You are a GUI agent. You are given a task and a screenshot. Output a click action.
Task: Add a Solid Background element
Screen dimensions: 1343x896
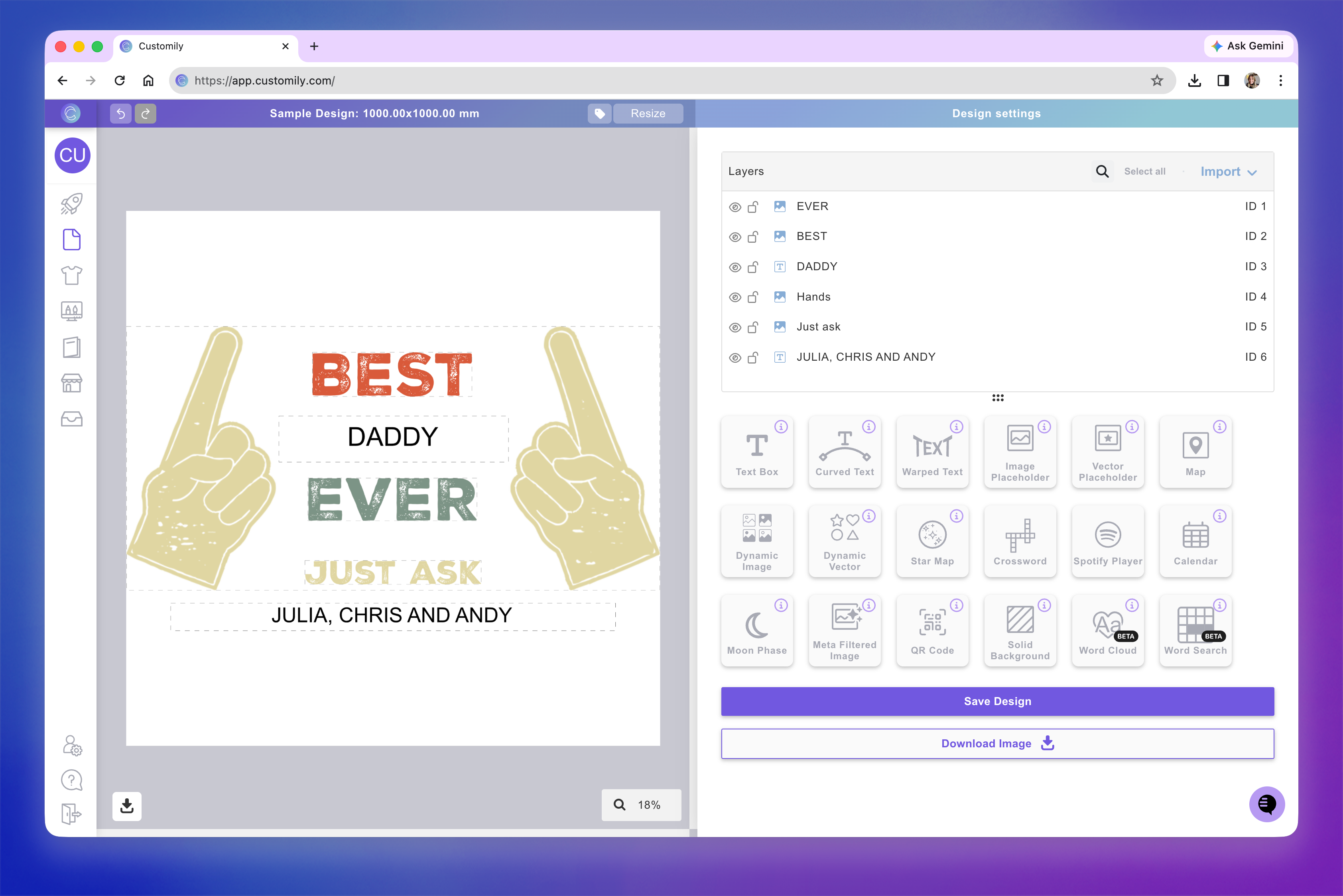1020,630
